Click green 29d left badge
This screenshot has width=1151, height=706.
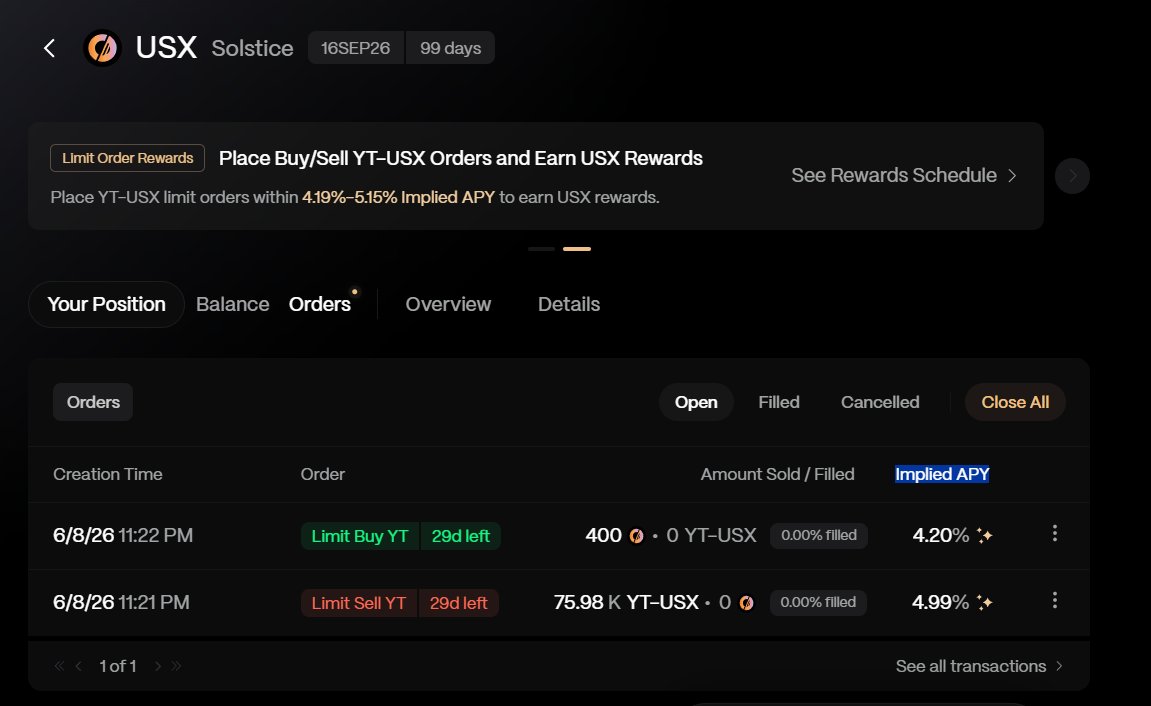[x=460, y=536]
